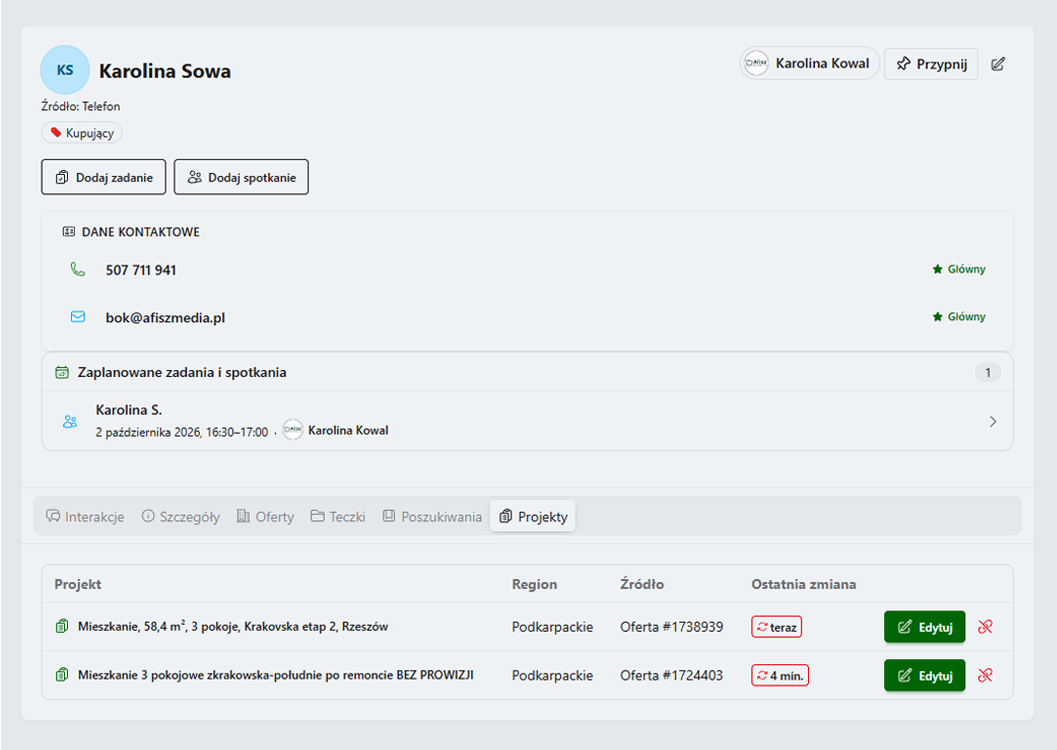This screenshot has height=750, width=1057.
Task: Click the green phone icon
Action: (x=78, y=270)
